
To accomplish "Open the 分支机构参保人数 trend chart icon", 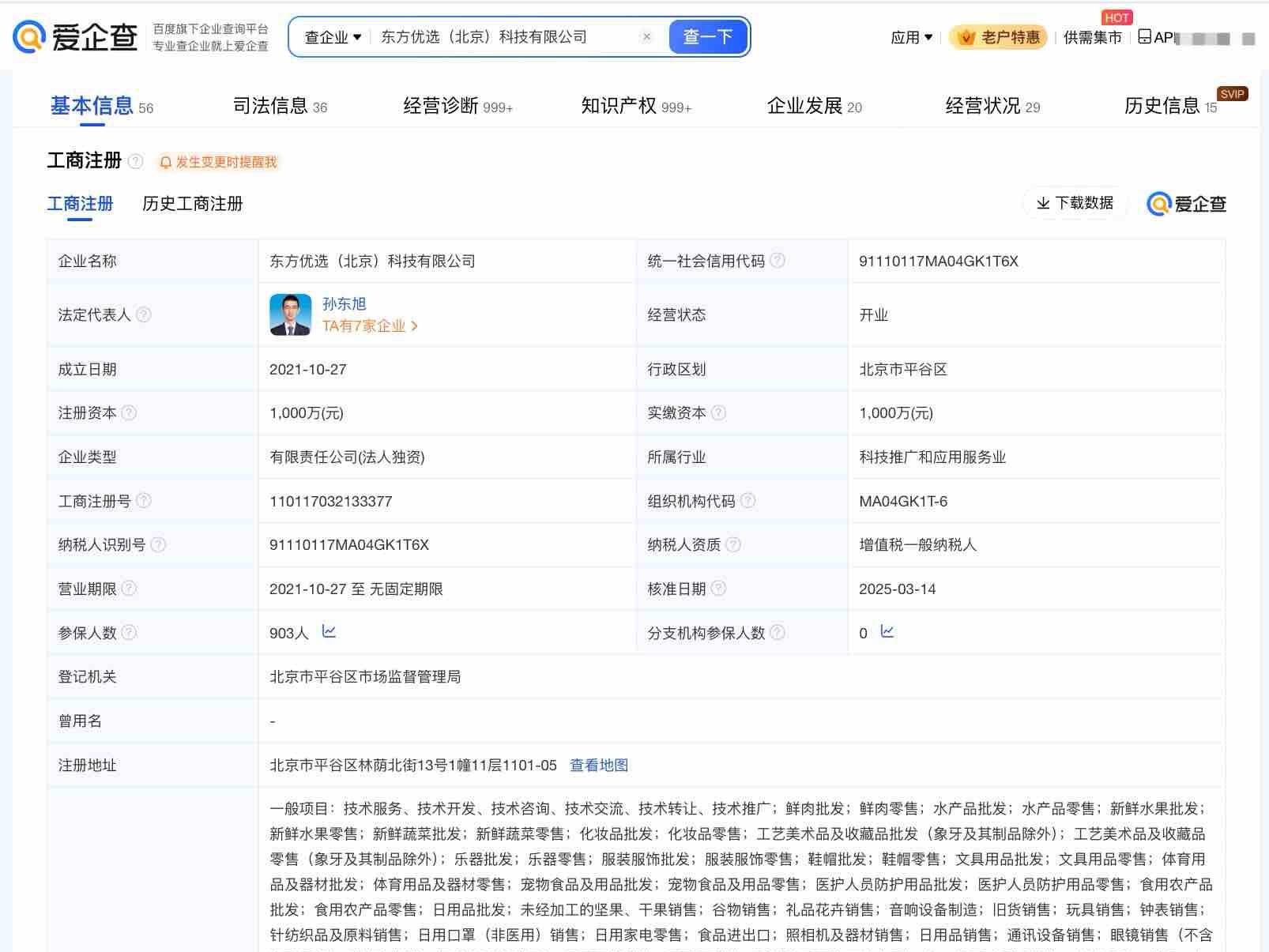I will (887, 632).
